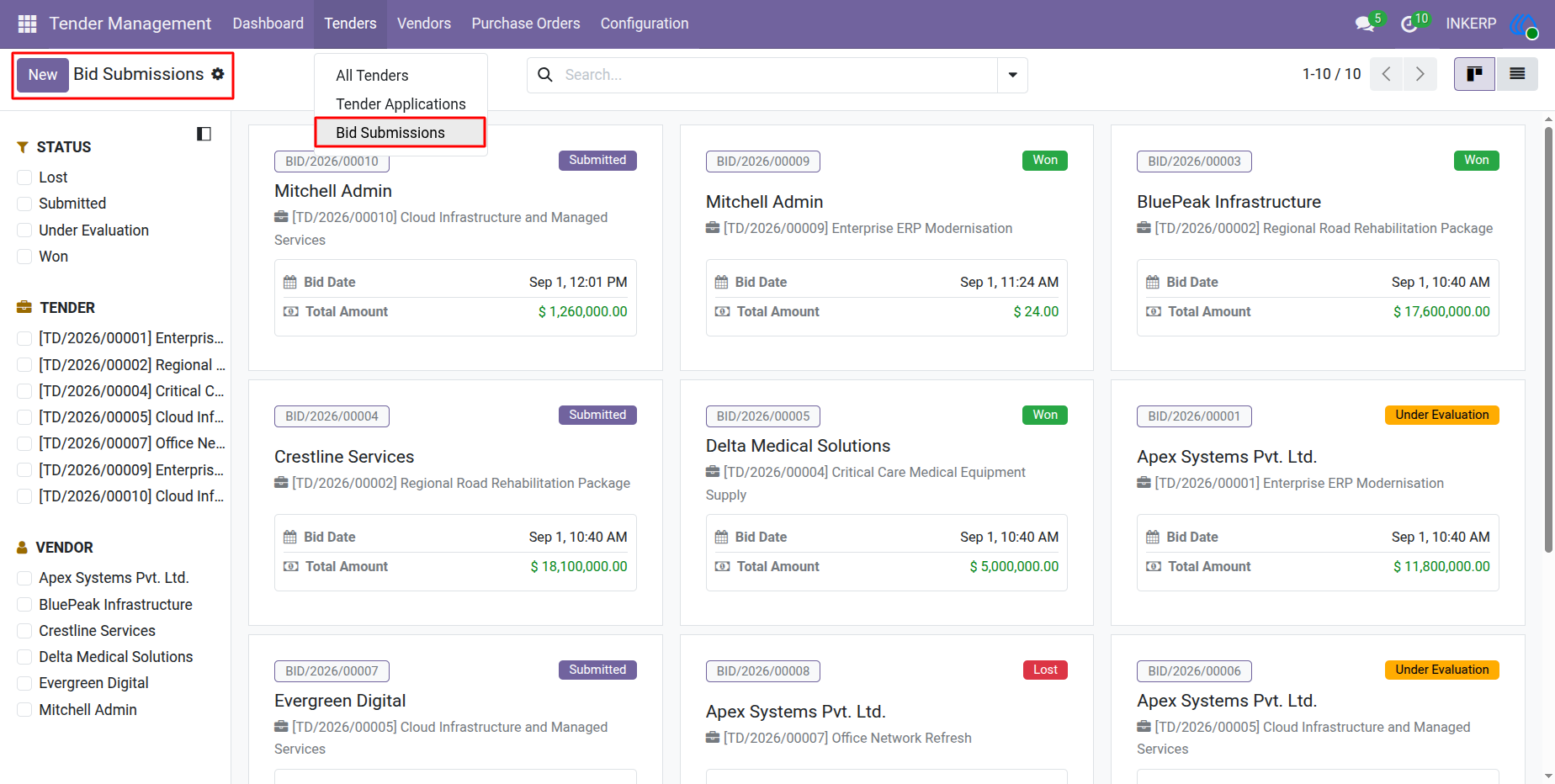Open the Purchase Orders menu
The height and width of the screenshot is (784, 1555).
coord(526,24)
